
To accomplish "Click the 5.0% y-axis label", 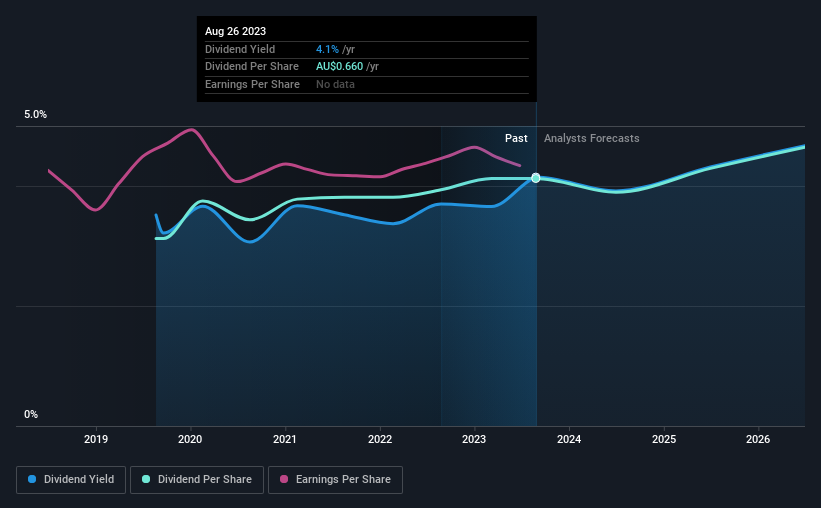I will click(x=36, y=114).
